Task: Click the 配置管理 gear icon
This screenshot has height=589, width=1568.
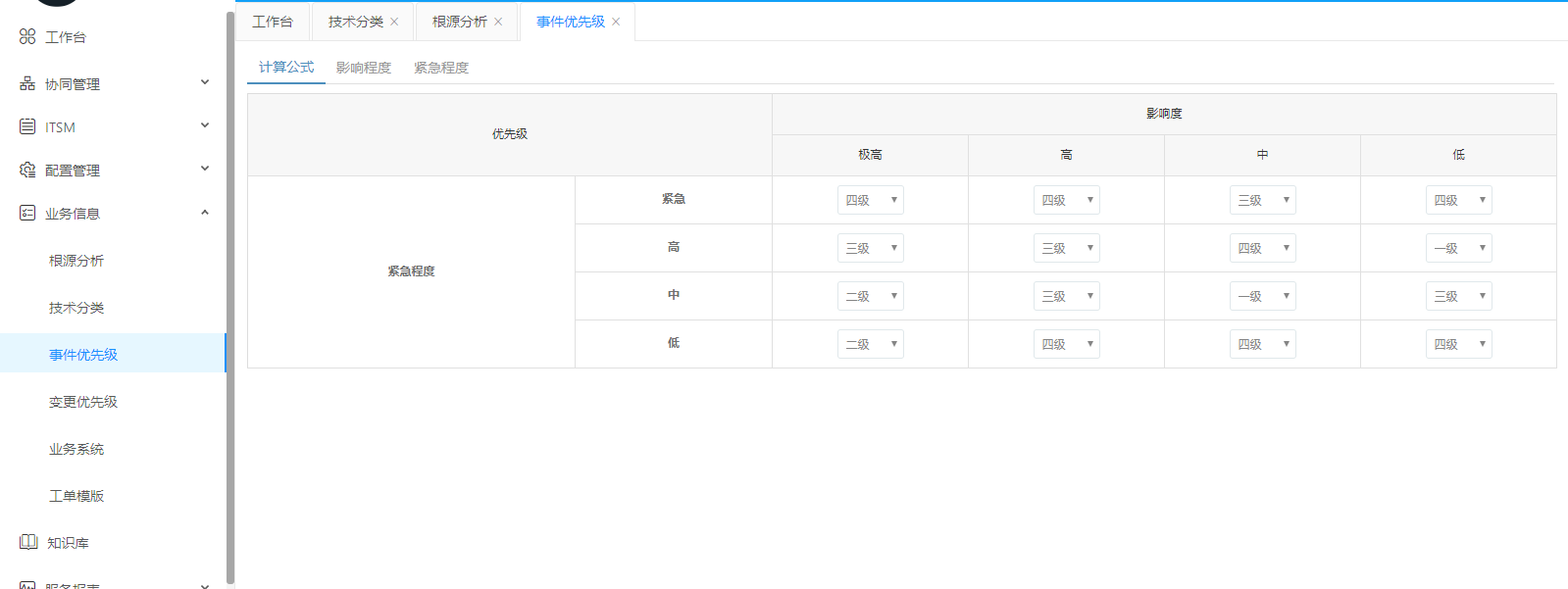Action: point(27,170)
